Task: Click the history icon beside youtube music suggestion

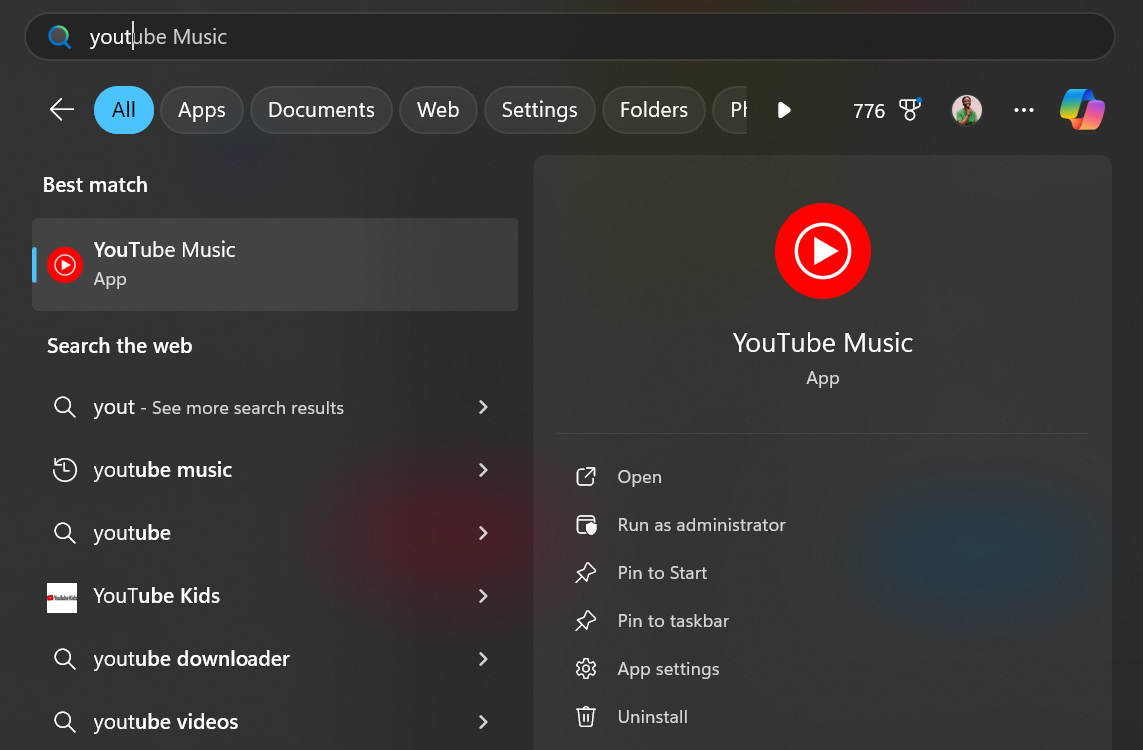Action: 64,470
